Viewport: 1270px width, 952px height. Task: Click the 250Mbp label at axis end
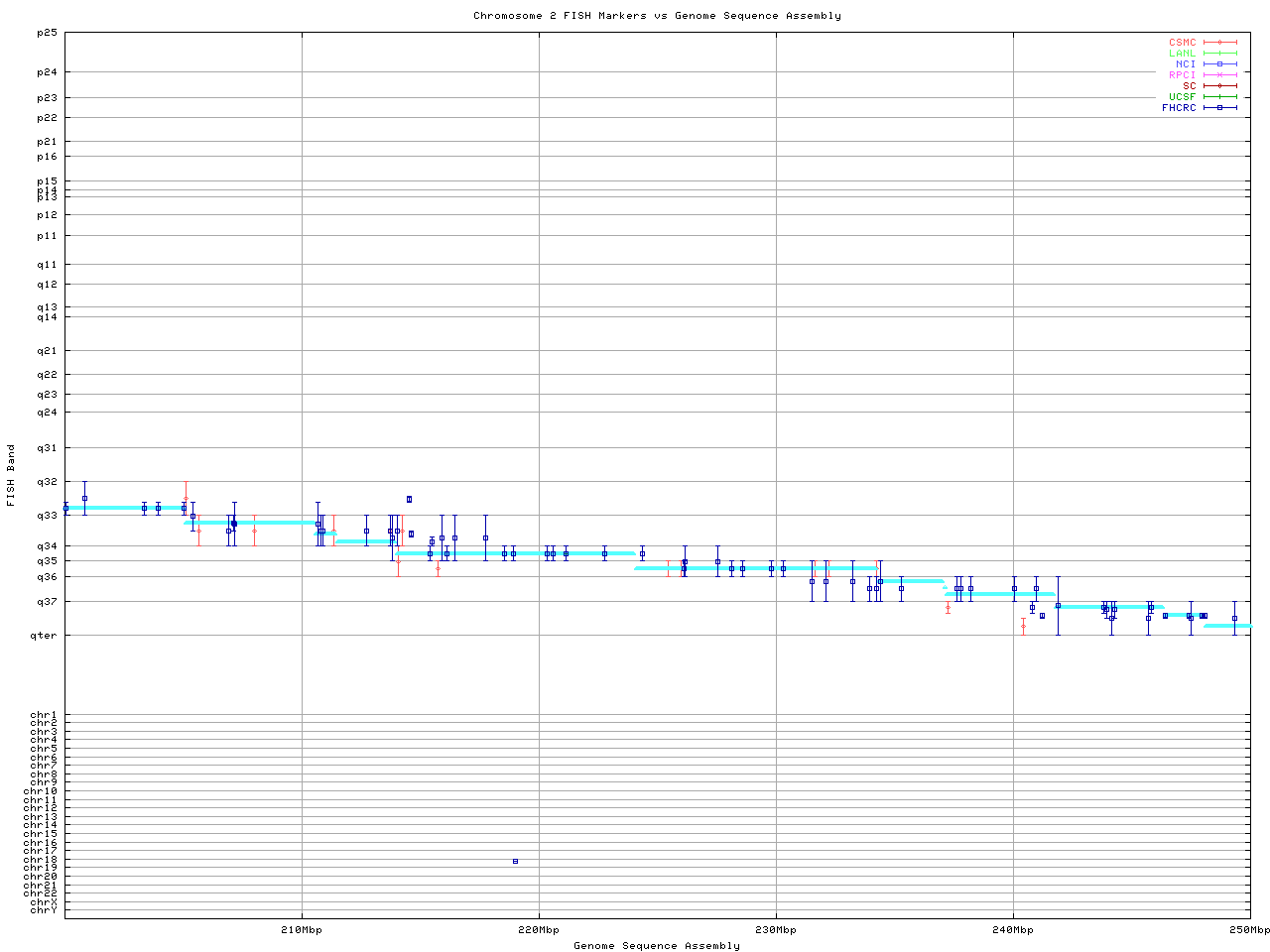pyautogui.click(x=1250, y=930)
